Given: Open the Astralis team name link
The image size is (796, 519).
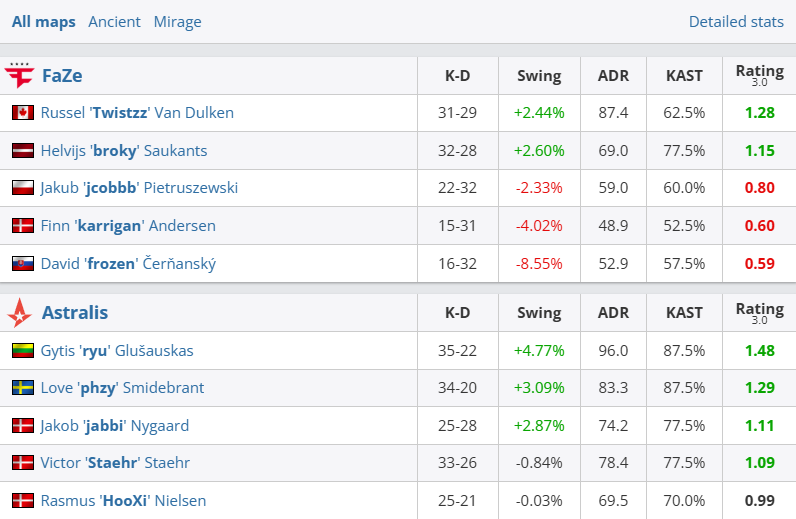Looking at the screenshot, I should coord(75,313).
